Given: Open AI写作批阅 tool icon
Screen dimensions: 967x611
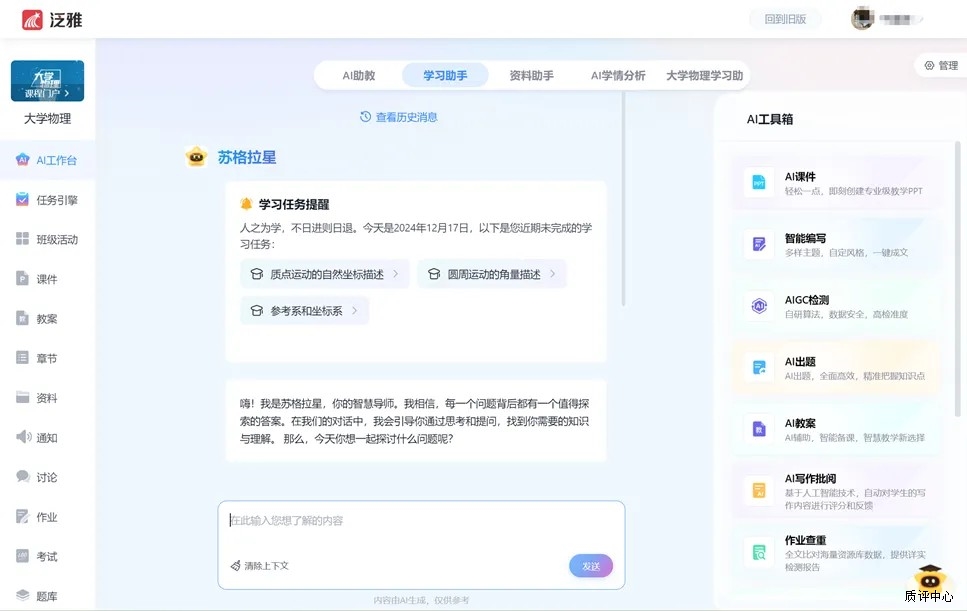Looking at the screenshot, I should point(759,491).
